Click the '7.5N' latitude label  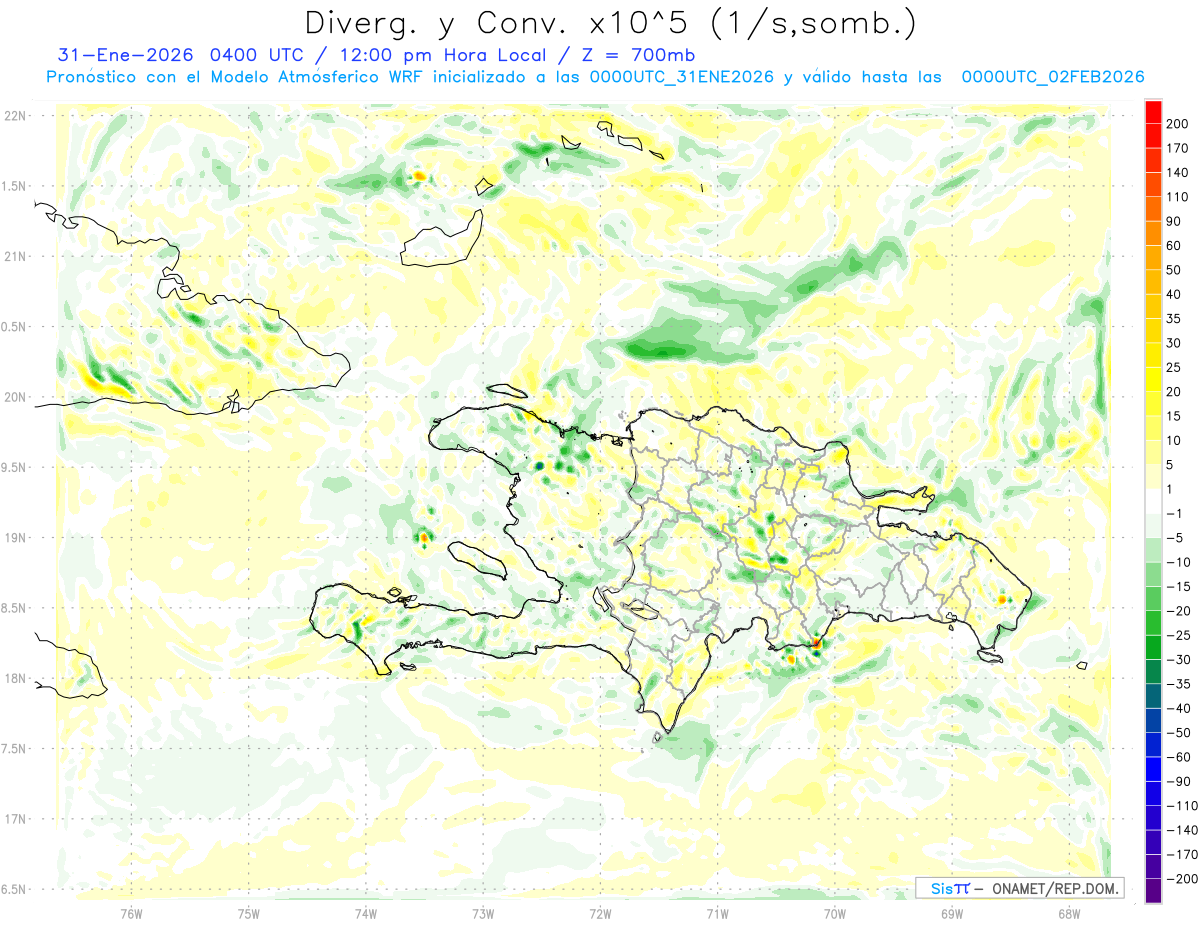14,749
